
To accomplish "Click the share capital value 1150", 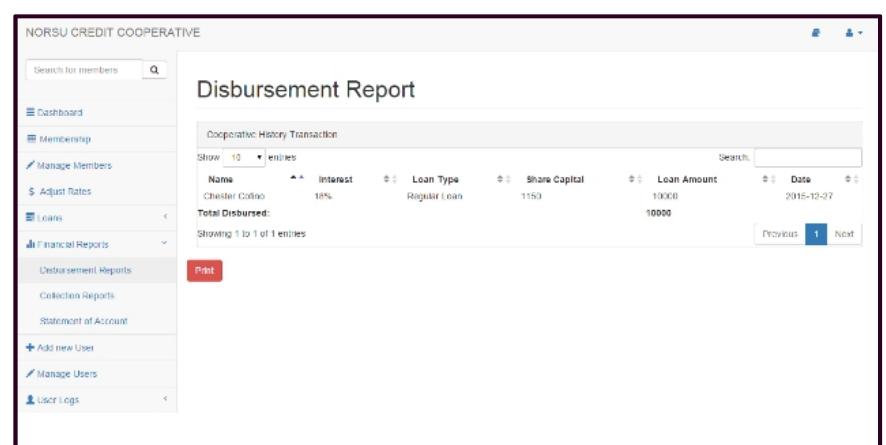I will point(531,196).
